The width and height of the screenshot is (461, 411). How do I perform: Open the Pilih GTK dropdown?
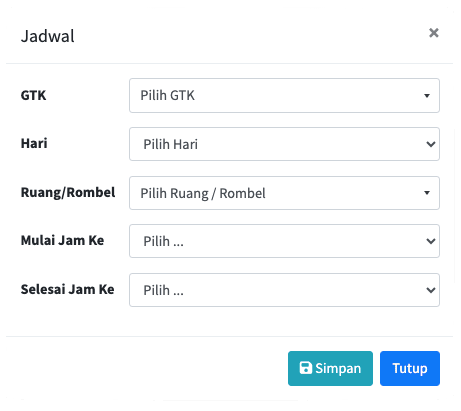pos(284,95)
